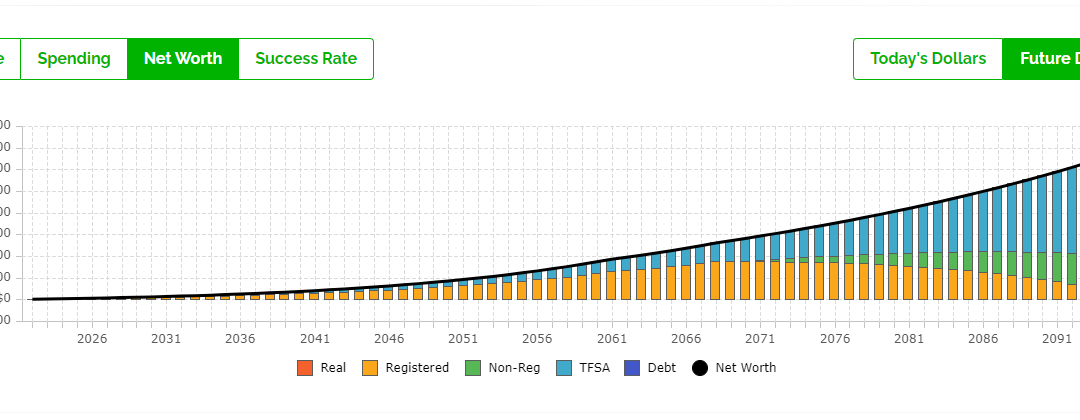
Task: Click the 2046 x-axis label
Action: click(x=389, y=339)
